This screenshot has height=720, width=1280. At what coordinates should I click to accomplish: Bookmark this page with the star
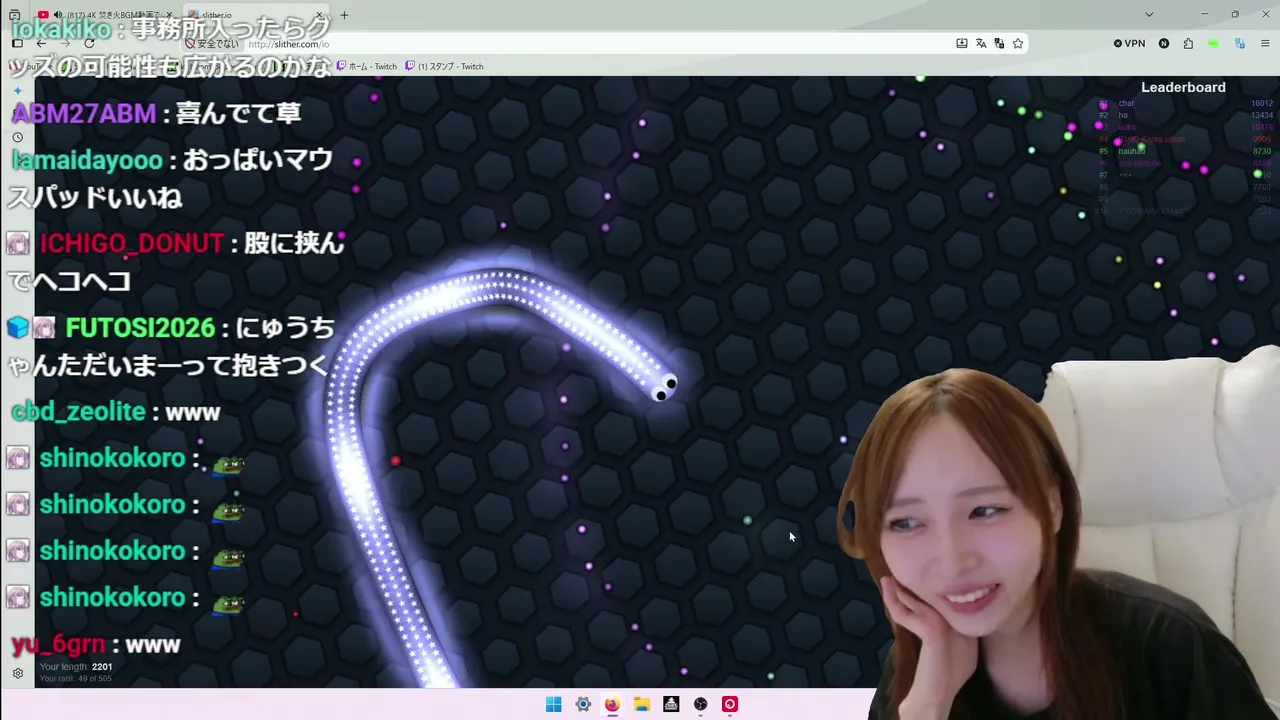pyautogui.click(x=1018, y=44)
